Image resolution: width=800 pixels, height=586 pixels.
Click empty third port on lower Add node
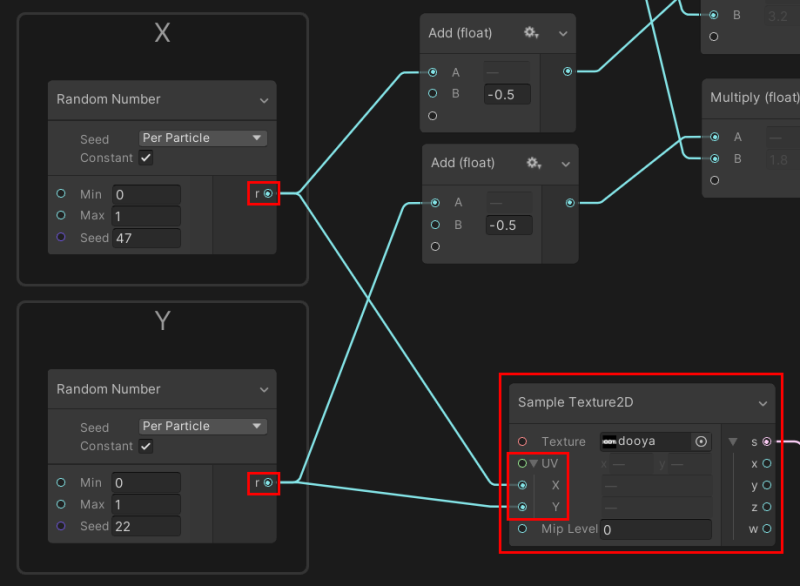point(435,246)
